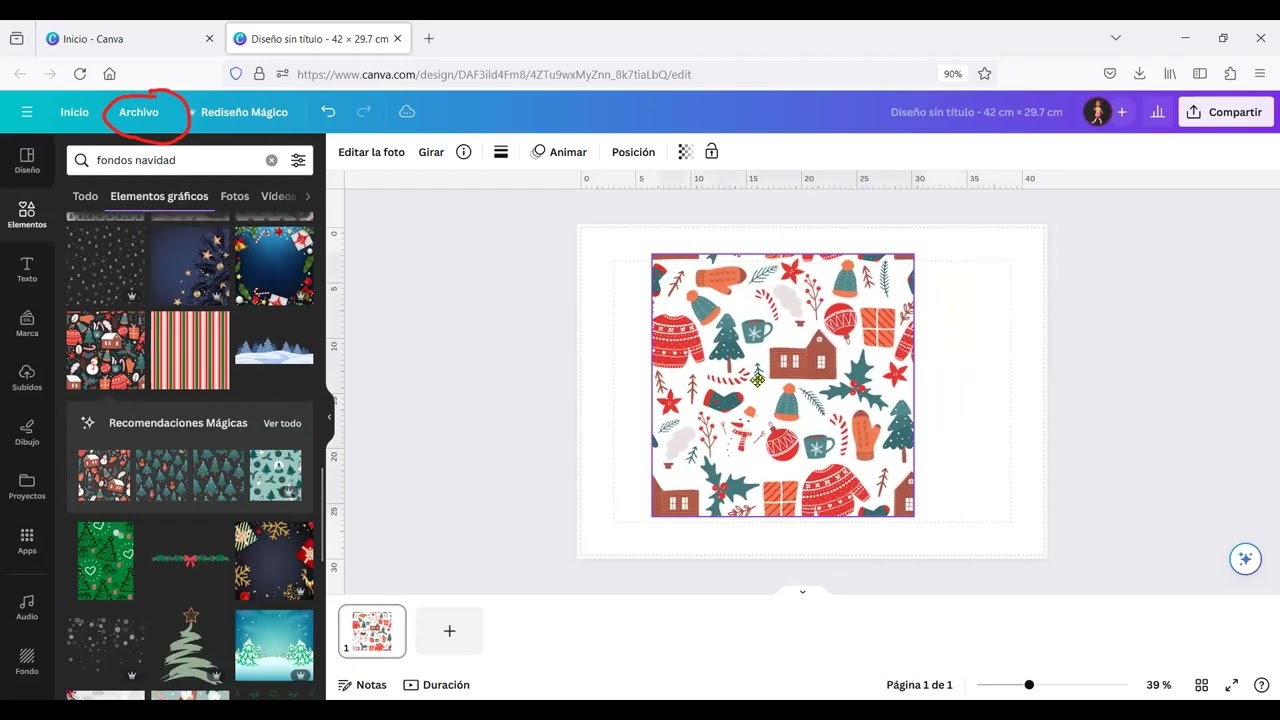Screen dimensions: 1280x720
Task: Bookmark this page with the star
Action: [984, 74]
